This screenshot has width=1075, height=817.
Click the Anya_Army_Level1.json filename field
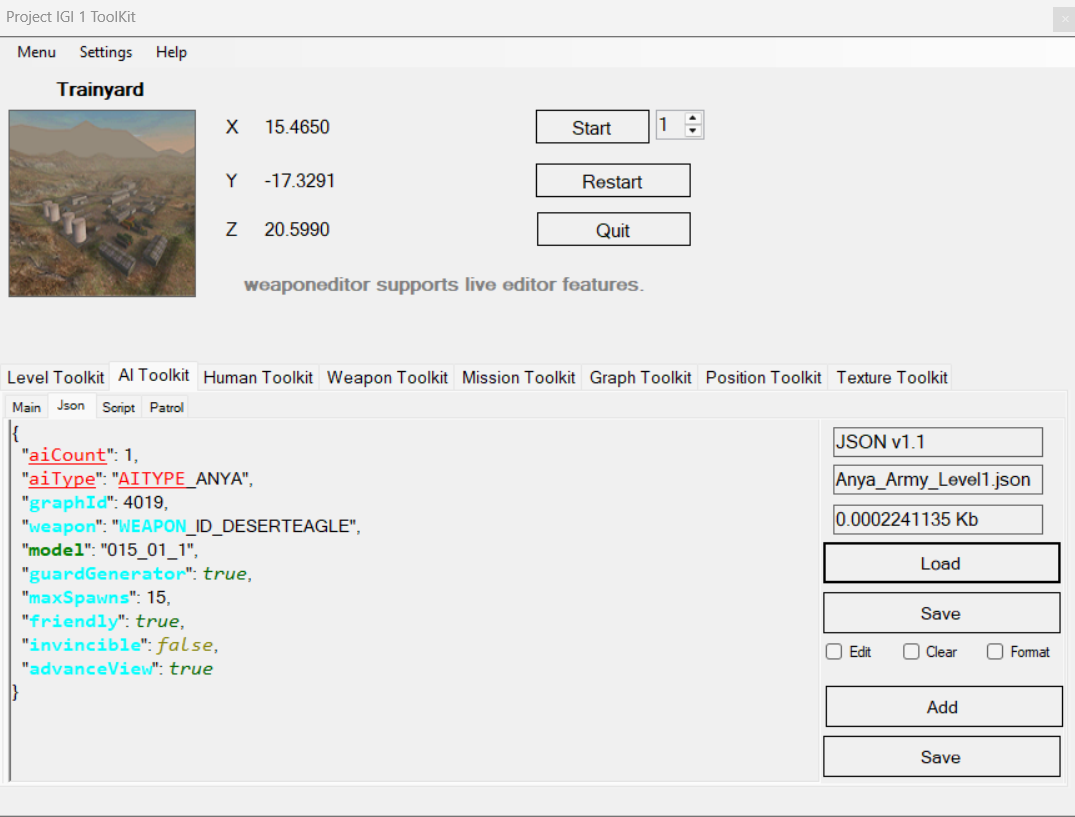[x=938, y=480]
